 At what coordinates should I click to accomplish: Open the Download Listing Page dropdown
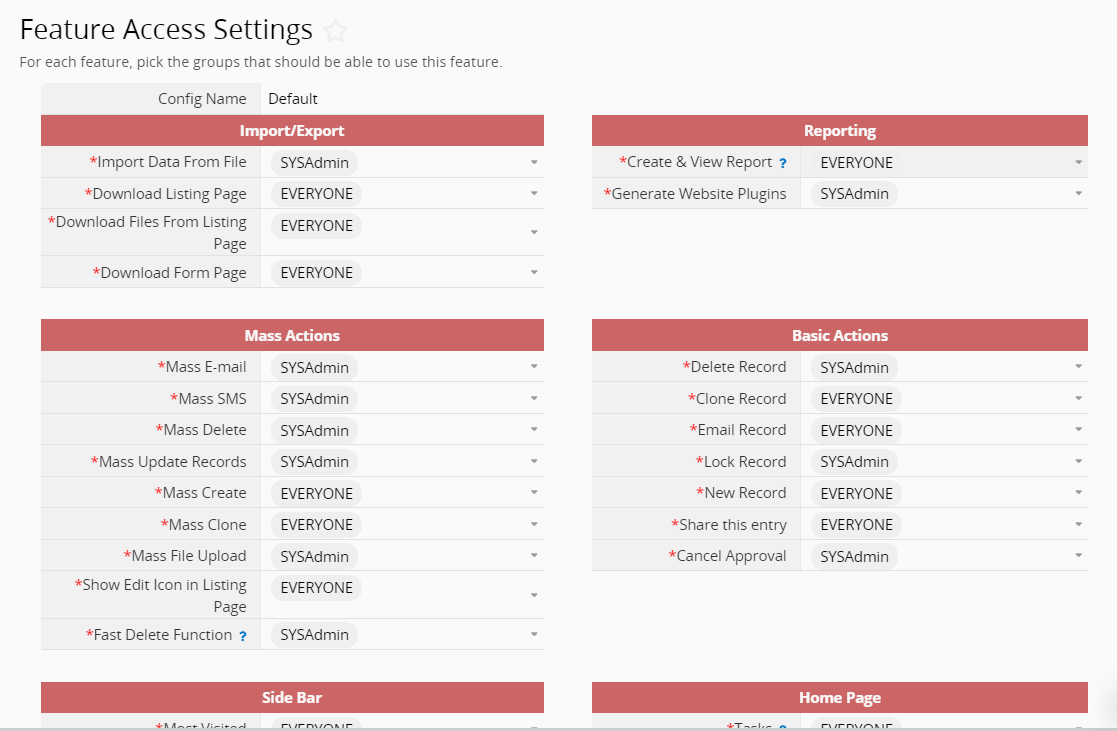click(x=534, y=193)
